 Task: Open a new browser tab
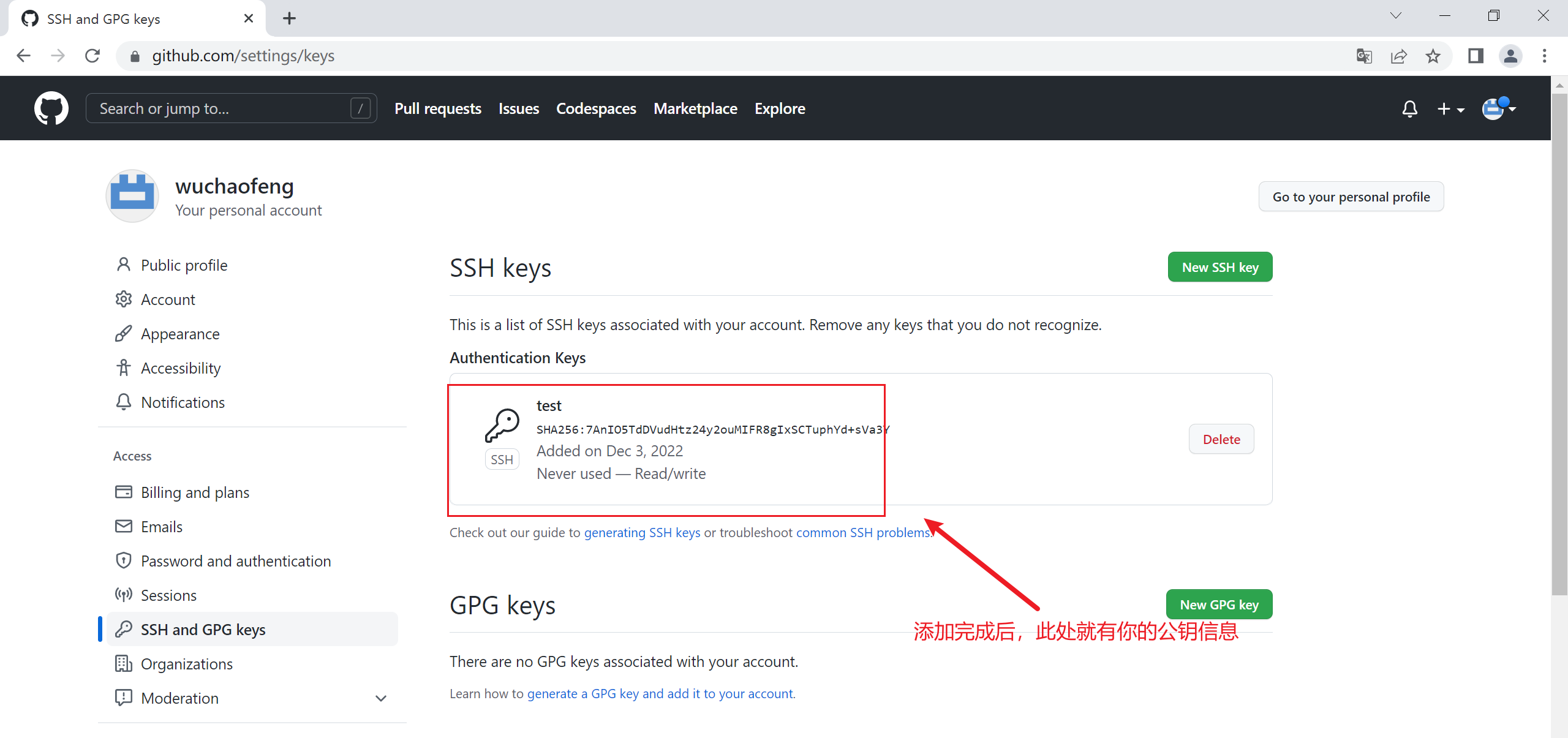(x=289, y=18)
